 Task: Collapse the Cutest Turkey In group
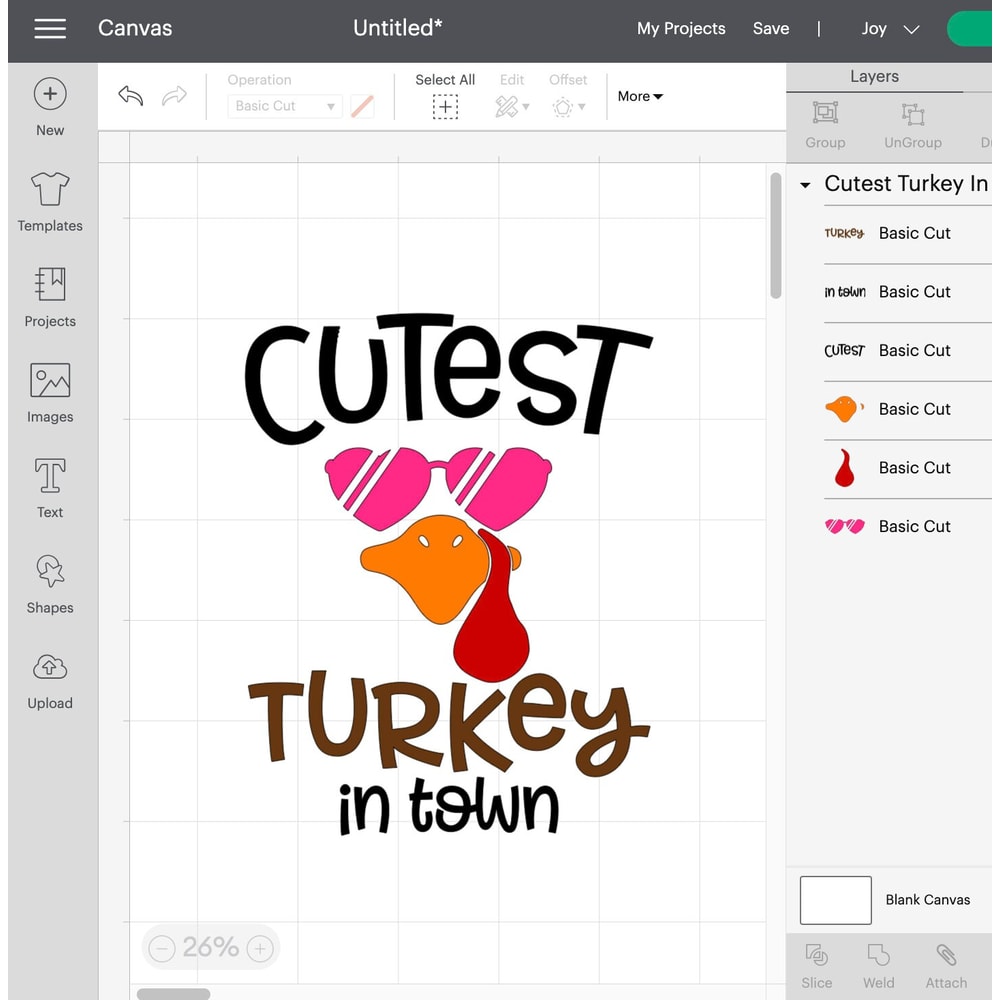coord(805,185)
